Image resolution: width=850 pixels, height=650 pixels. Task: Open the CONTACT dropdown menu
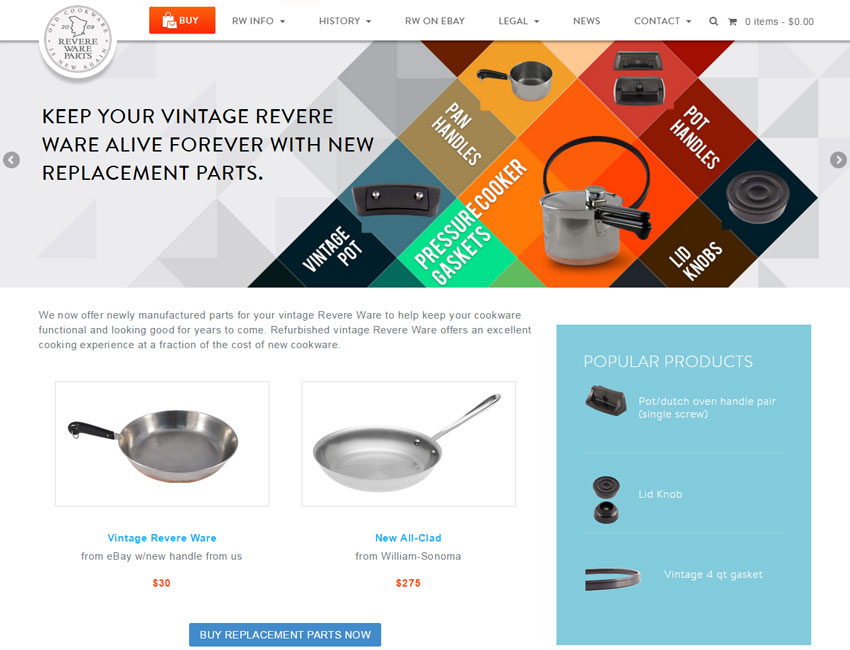pos(662,21)
